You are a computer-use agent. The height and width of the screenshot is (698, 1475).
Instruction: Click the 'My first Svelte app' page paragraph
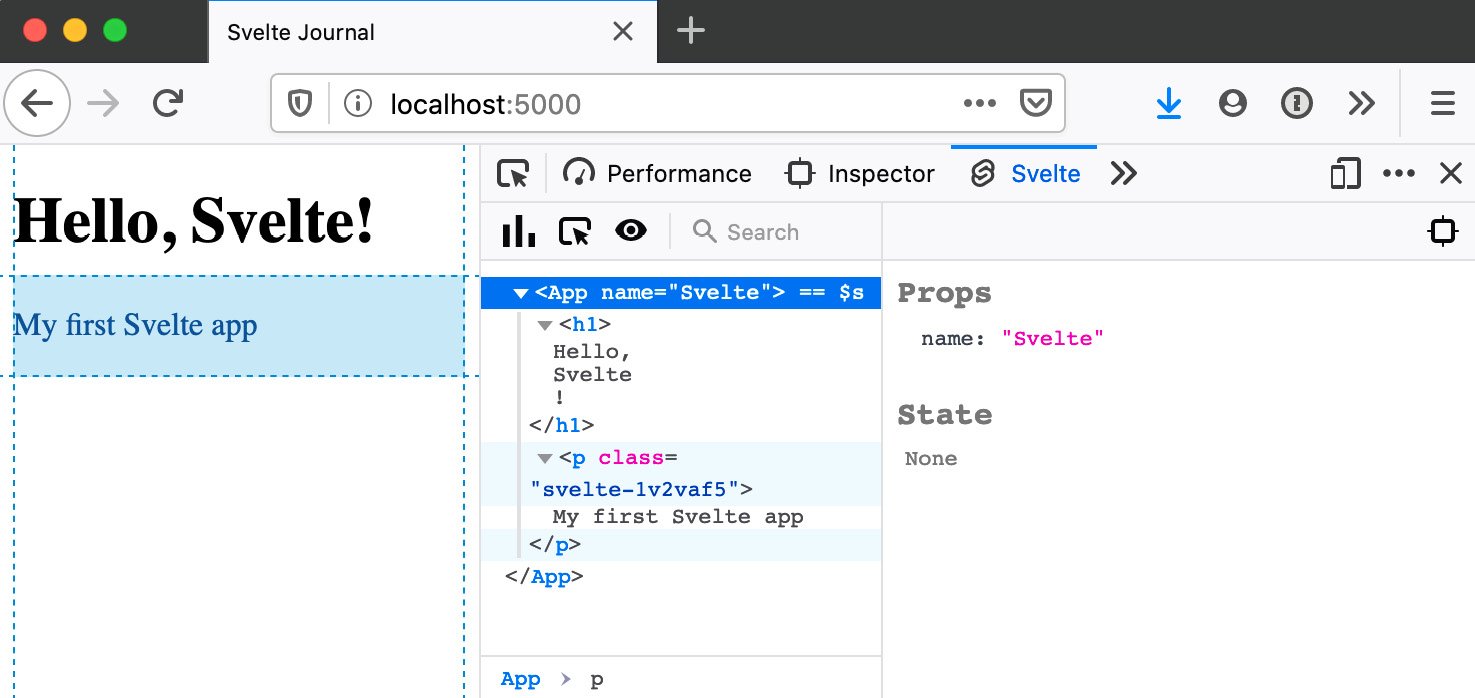point(136,325)
